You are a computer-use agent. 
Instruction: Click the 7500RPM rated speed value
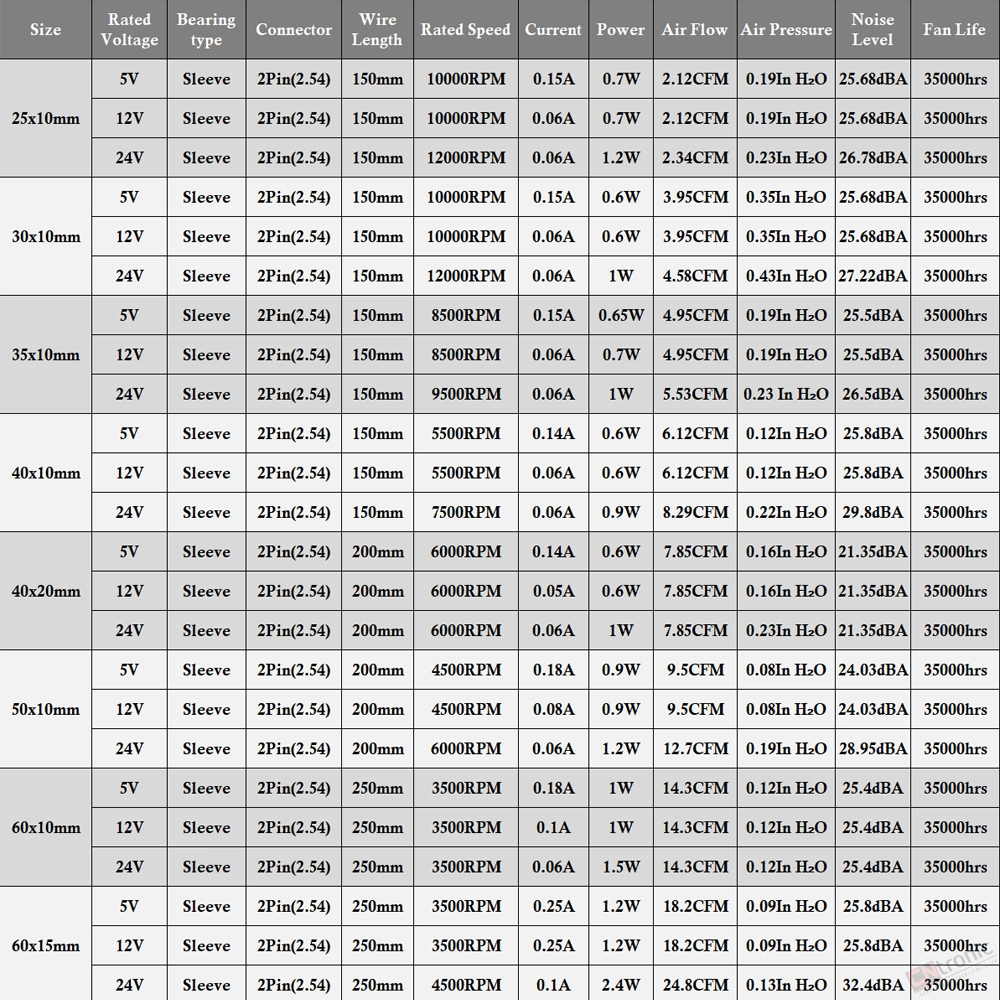[x=466, y=512]
